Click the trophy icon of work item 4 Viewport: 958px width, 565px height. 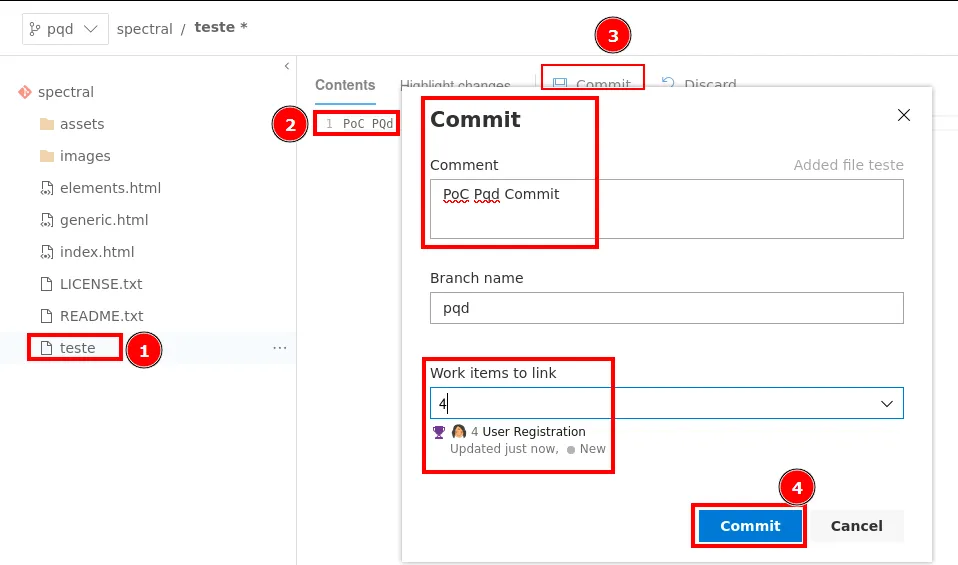438,432
